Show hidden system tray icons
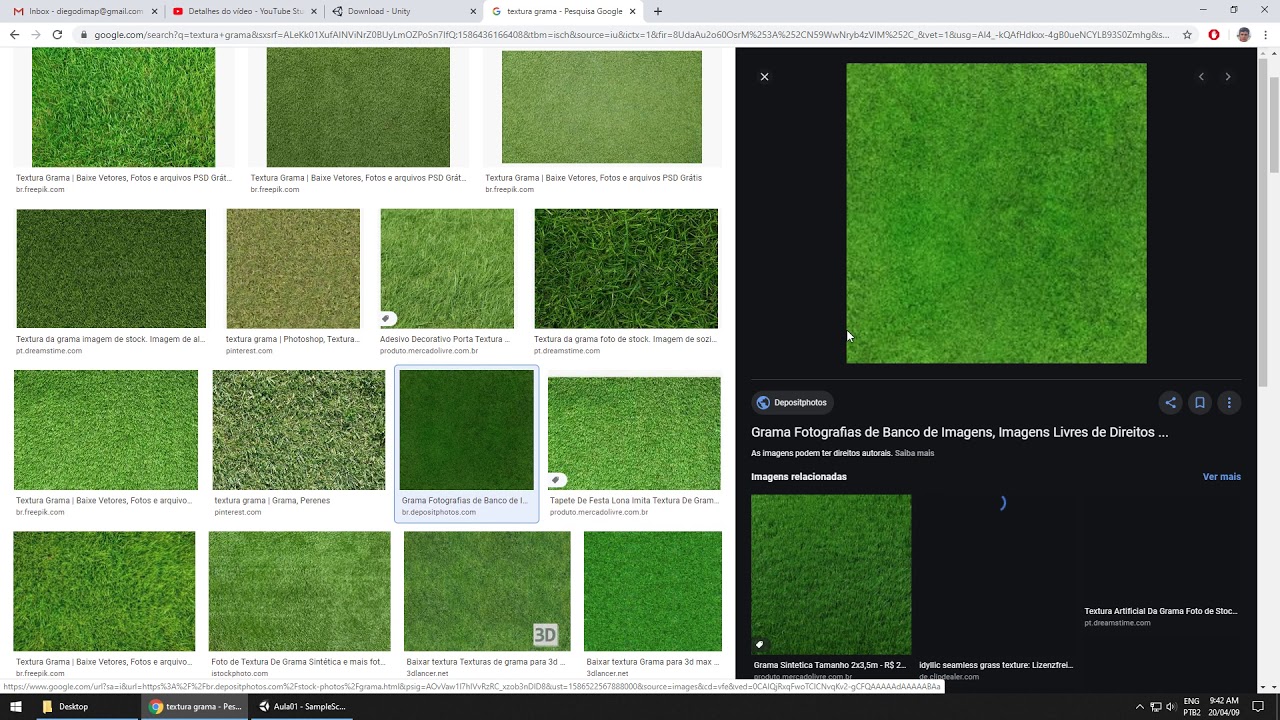Image resolution: width=1280 pixels, height=720 pixels. [1139, 707]
